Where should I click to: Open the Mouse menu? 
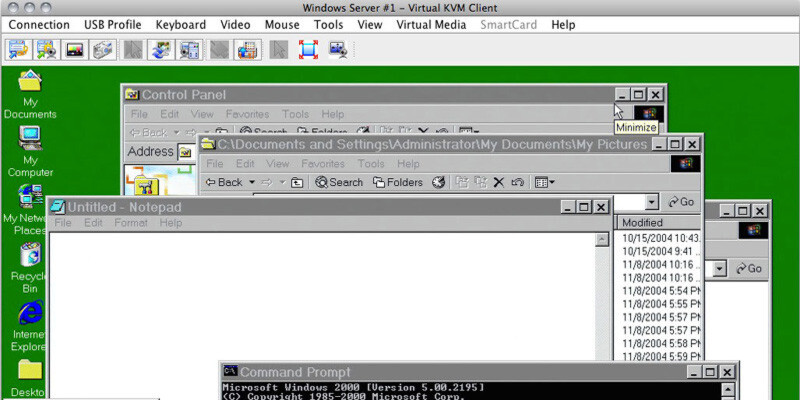(x=282, y=24)
